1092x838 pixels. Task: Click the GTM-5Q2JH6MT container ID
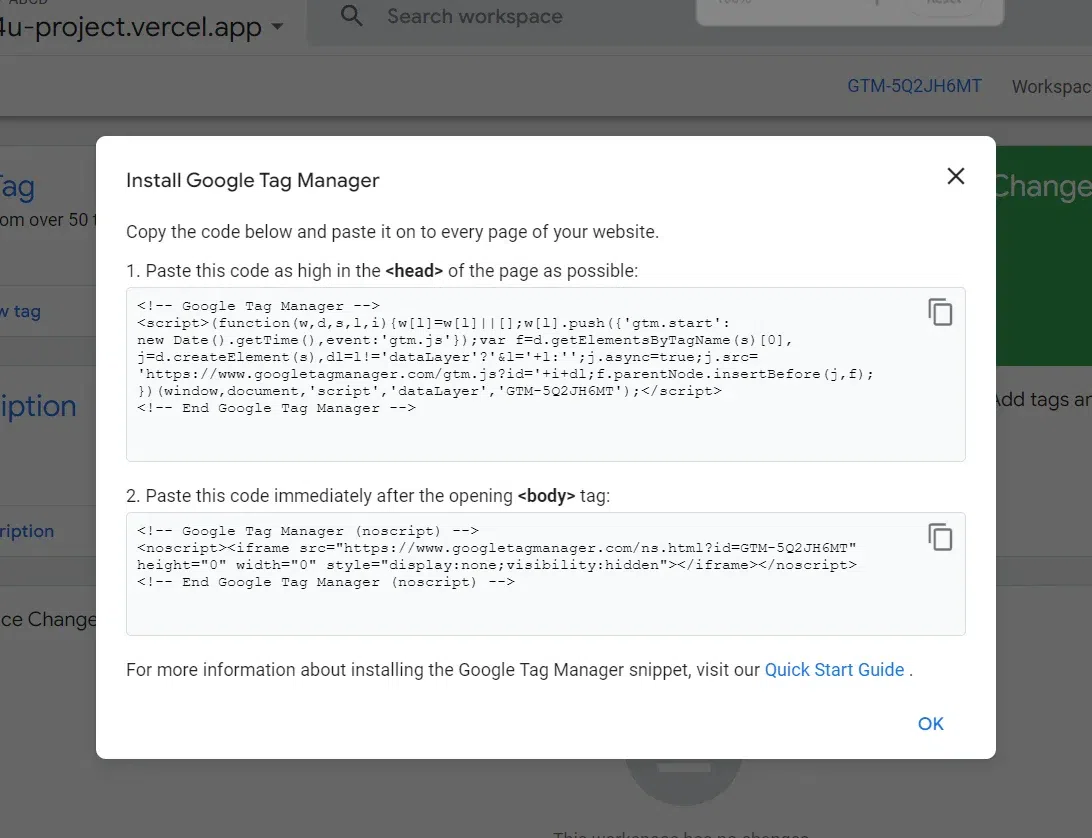coord(914,86)
